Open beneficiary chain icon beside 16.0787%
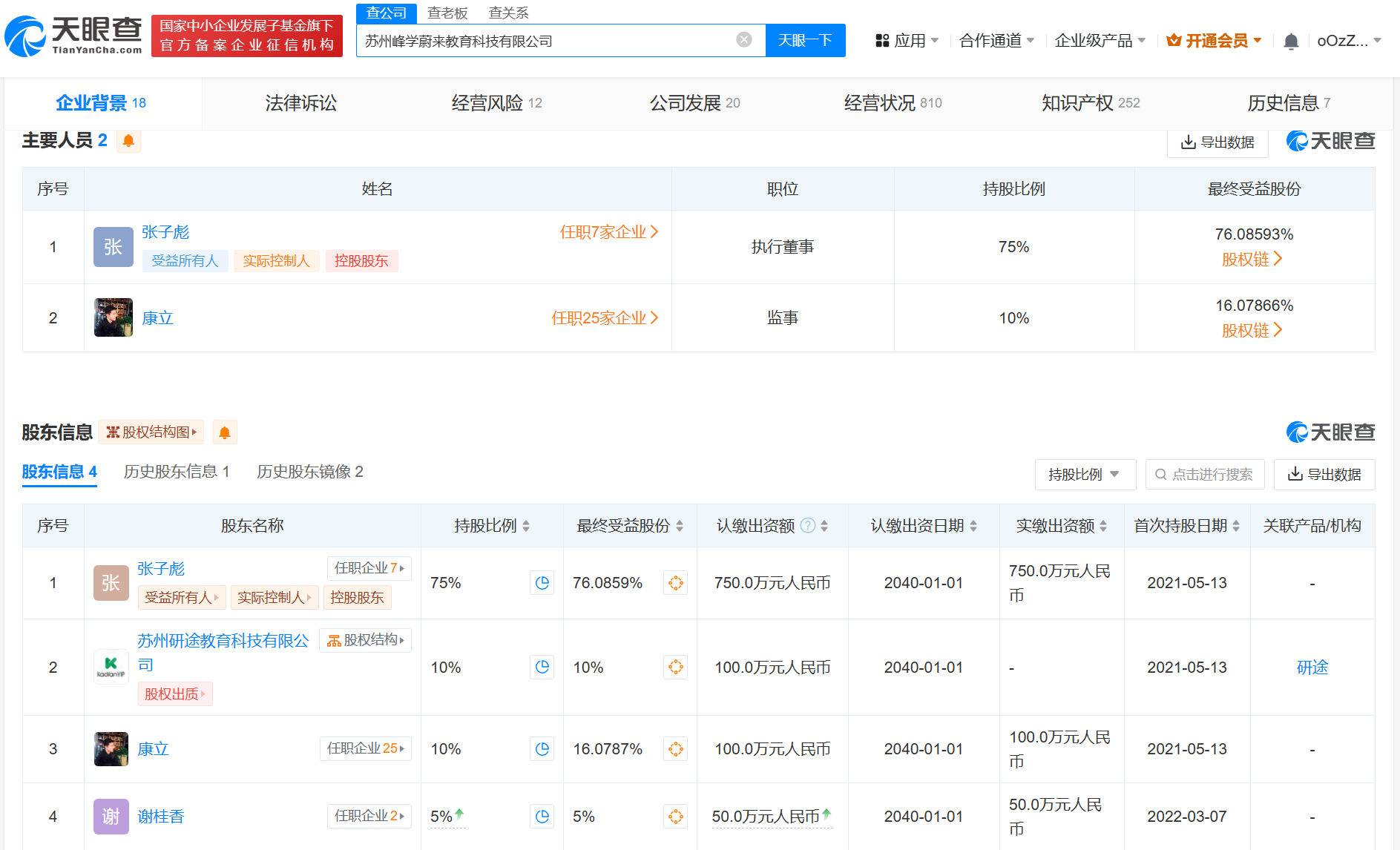 click(x=676, y=749)
